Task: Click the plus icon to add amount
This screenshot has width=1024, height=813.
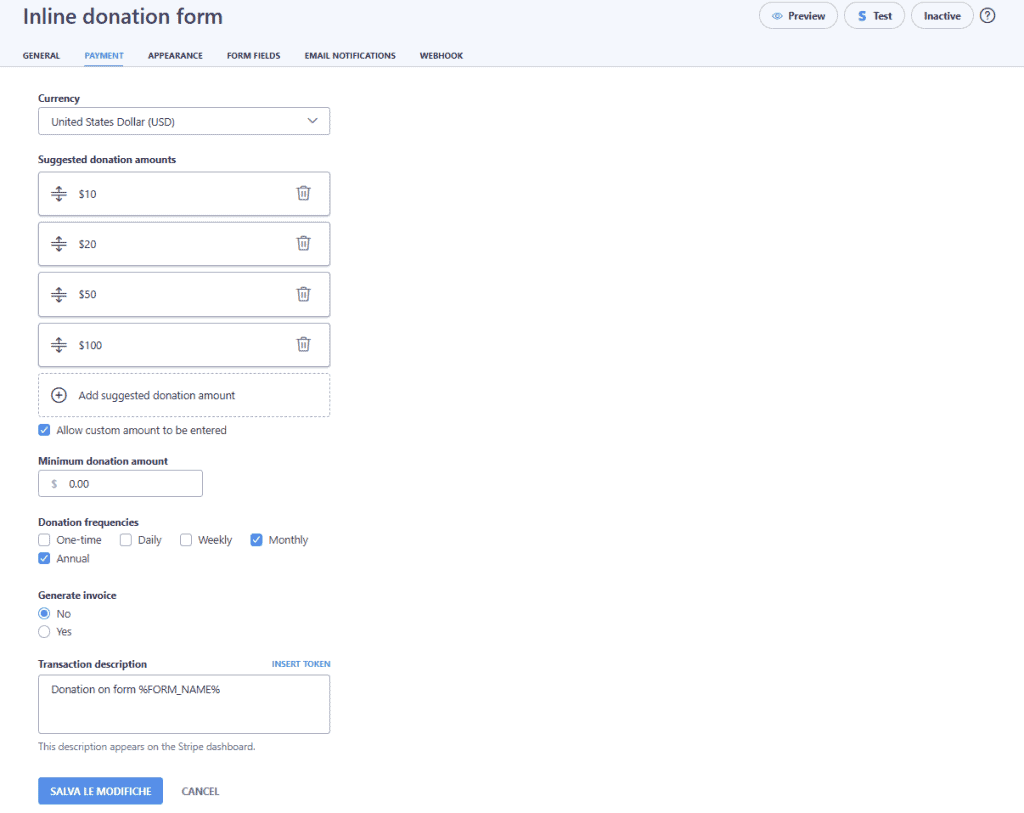Action: coord(59,395)
